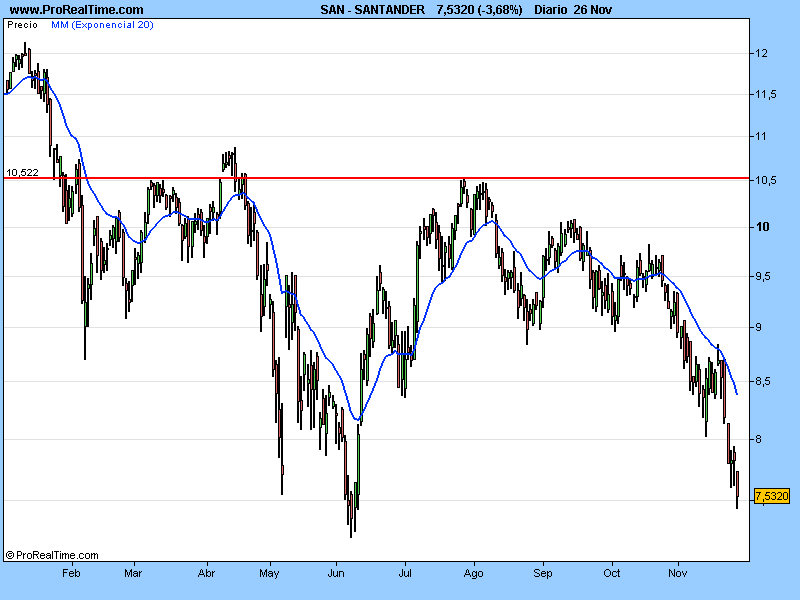Click the yellow 7,5320 current price tag

coord(772,496)
